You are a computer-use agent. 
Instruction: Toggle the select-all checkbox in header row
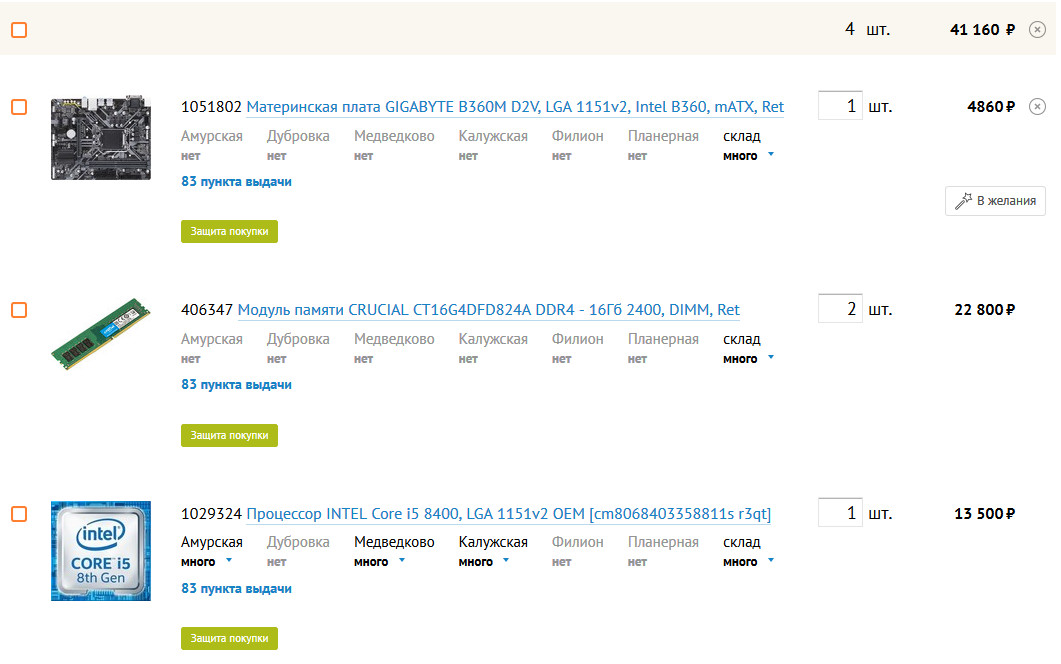19,30
